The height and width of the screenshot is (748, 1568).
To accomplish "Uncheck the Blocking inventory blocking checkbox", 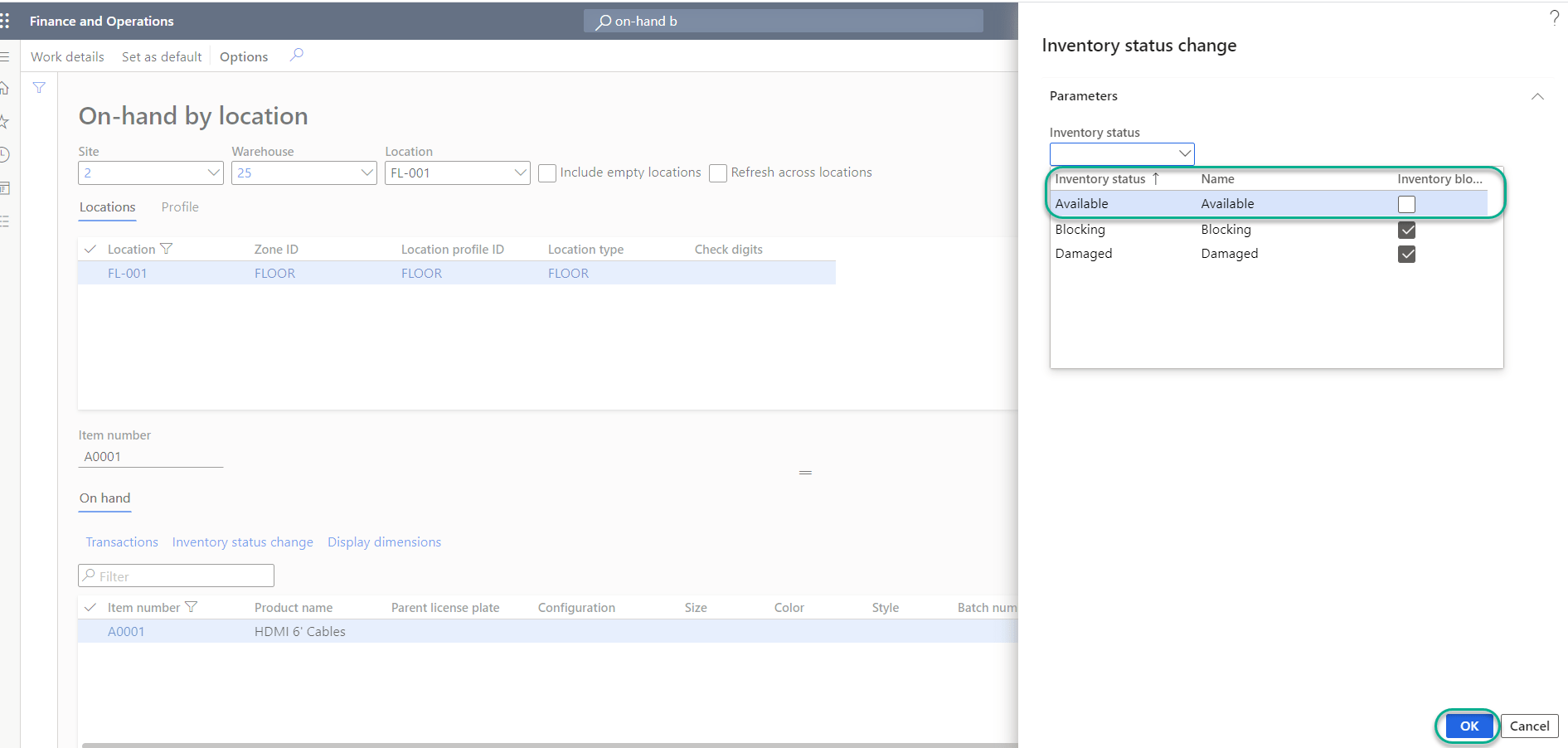I will tap(1406, 230).
